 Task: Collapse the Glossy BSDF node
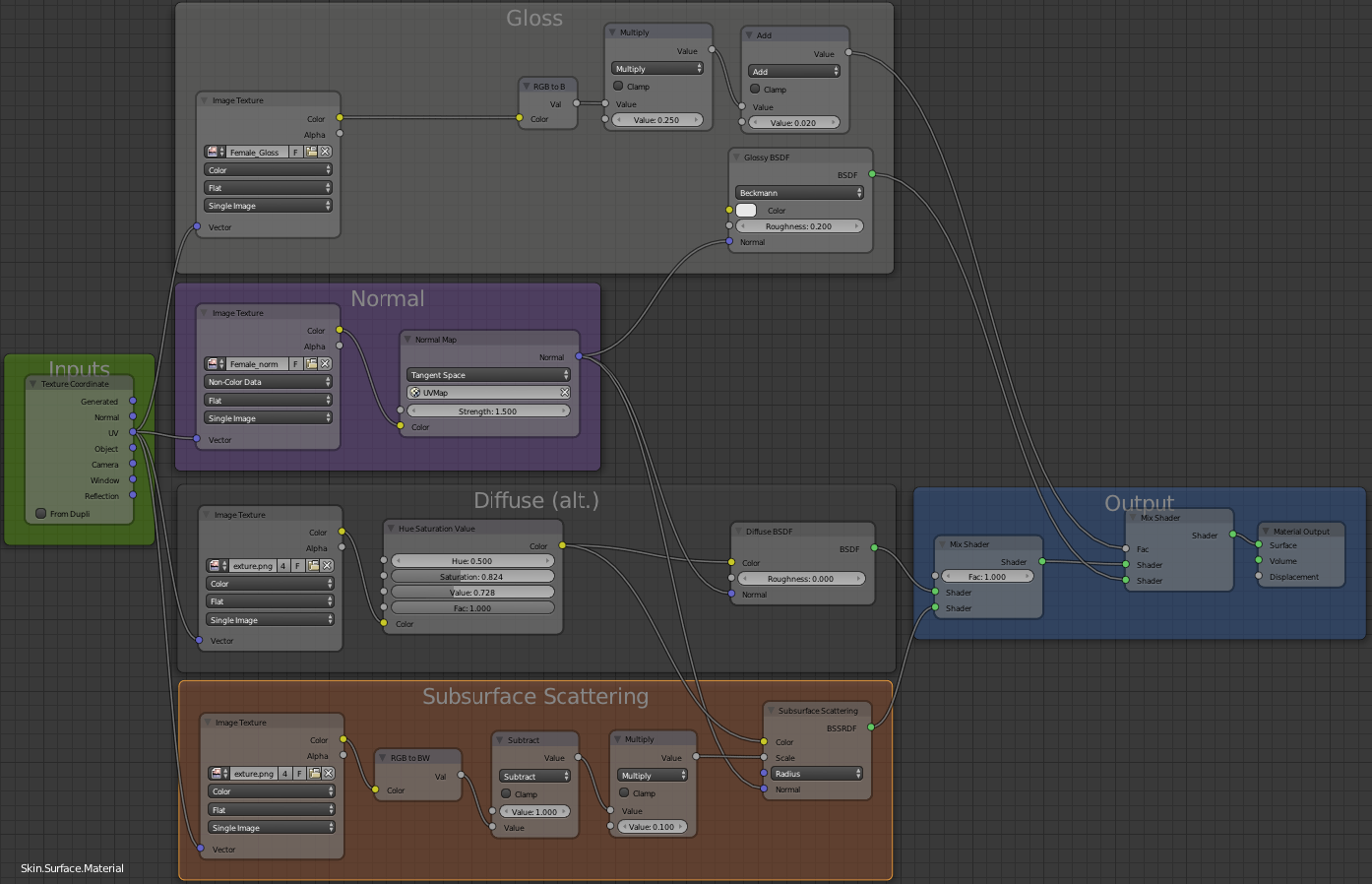pyautogui.click(x=736, y=158)
